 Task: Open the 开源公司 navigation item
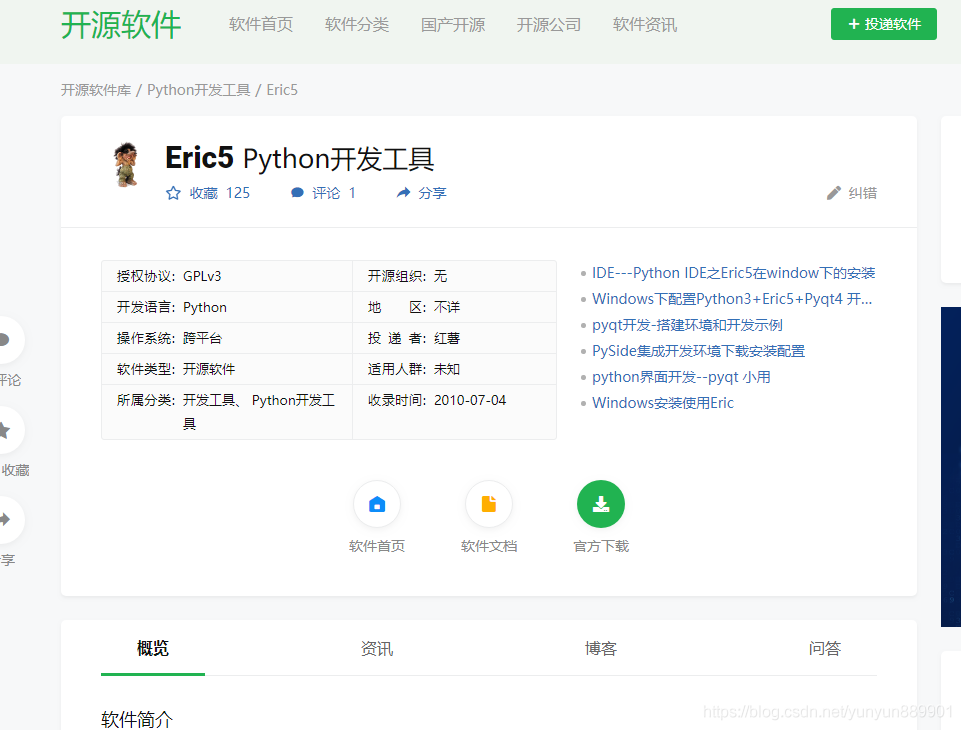coord(549,25)
